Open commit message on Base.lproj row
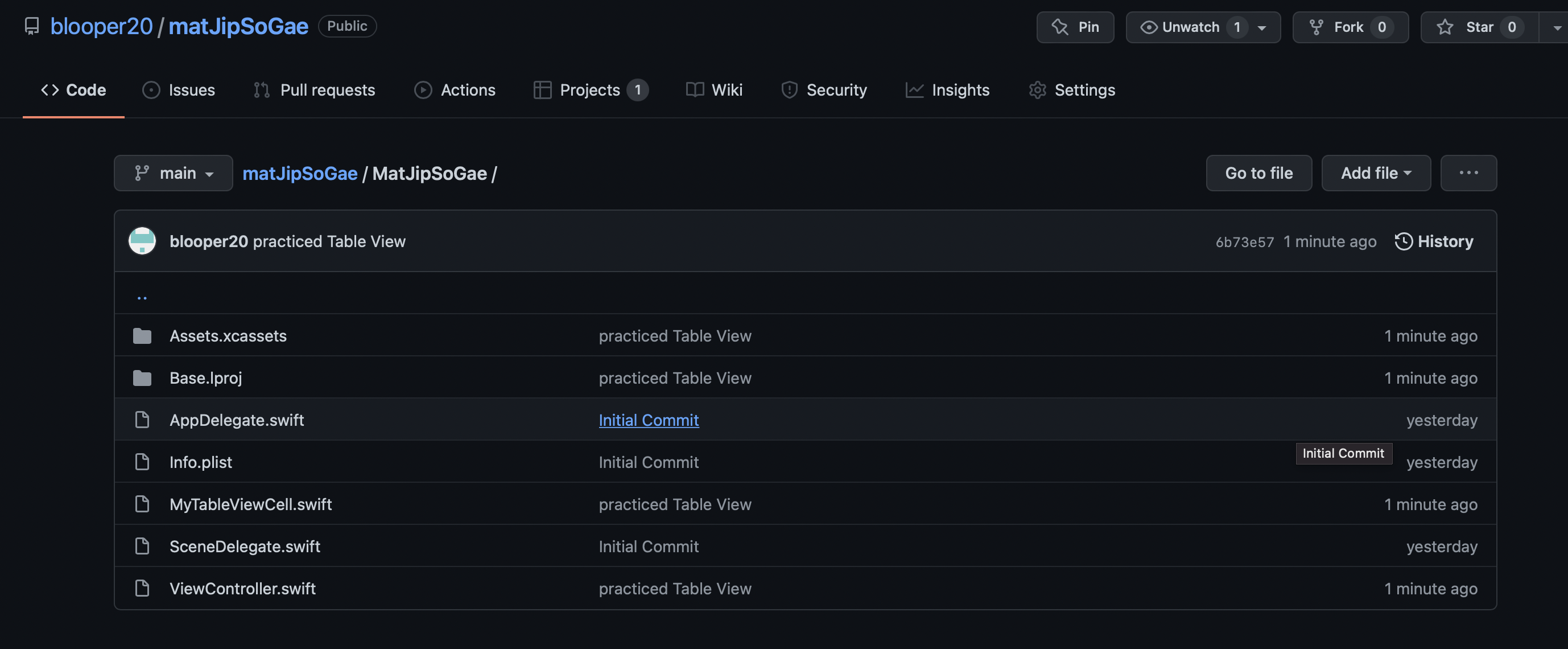 pos(674,378)
